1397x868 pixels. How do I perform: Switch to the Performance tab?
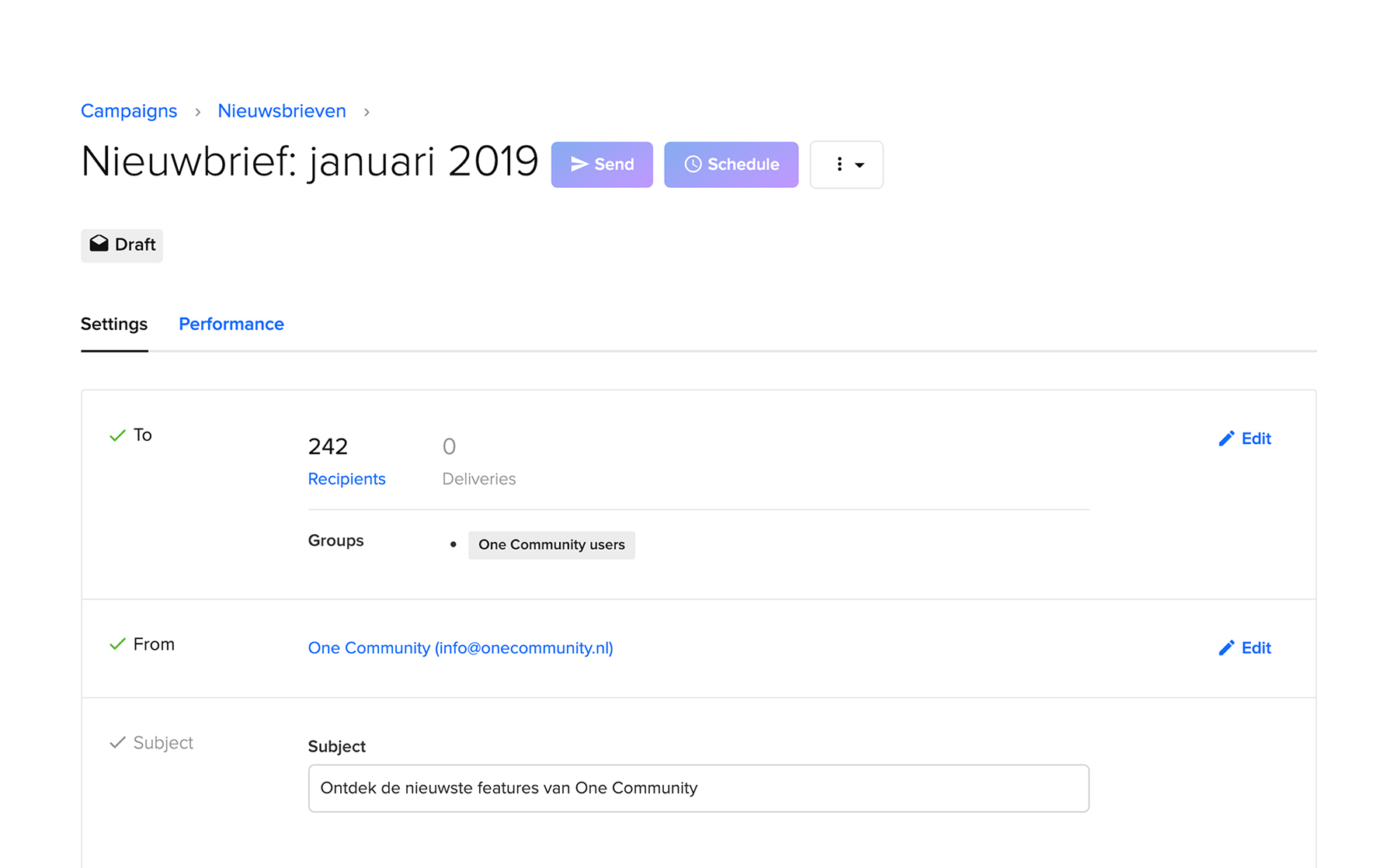[231, 324]
